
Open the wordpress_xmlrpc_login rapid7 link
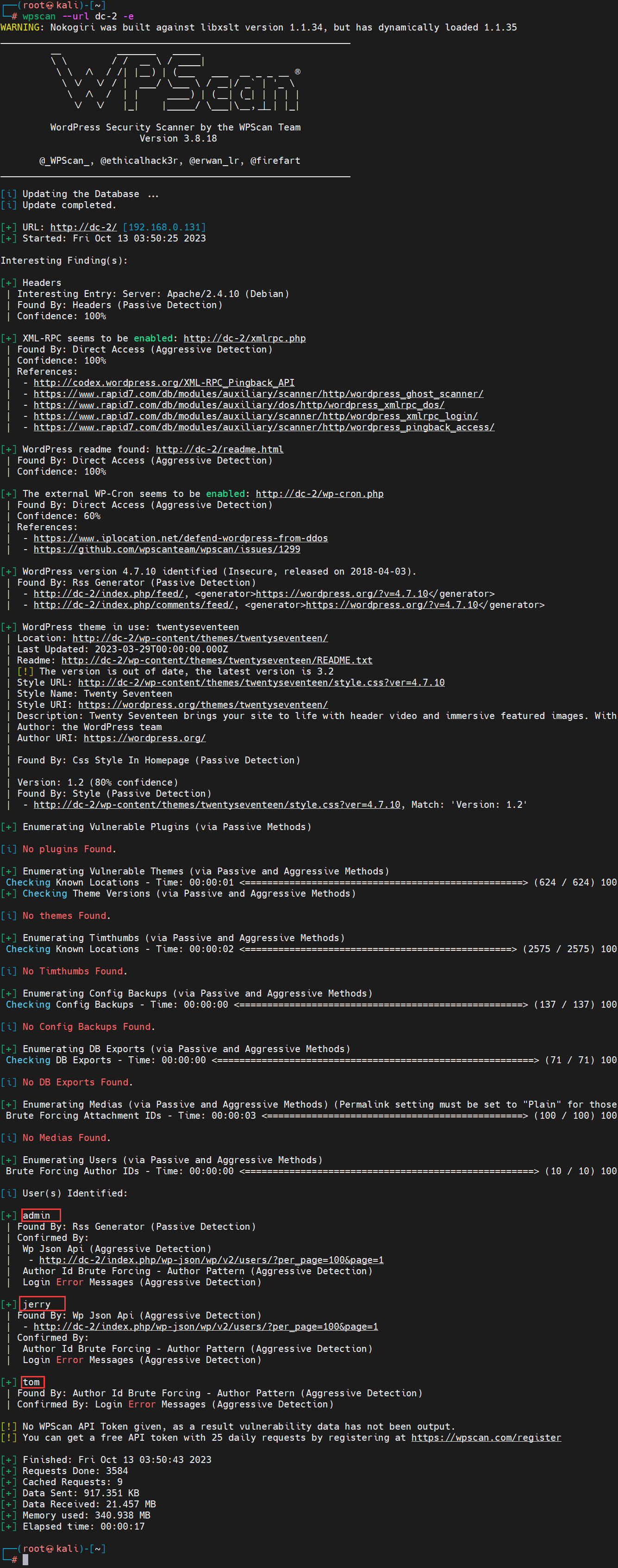pyautogui.click(x=256, y=416)
